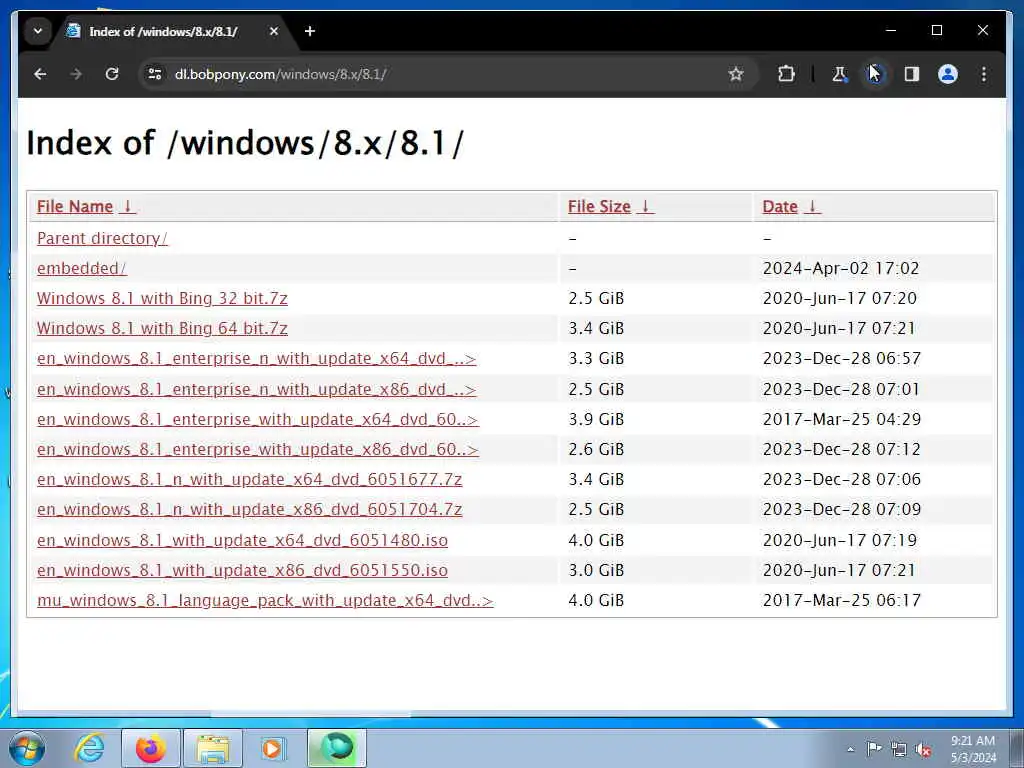Download en_windows_8.1 x64_dvd_6051480.iso
This screenshot has width=1024, height=768.
point(242,540)
